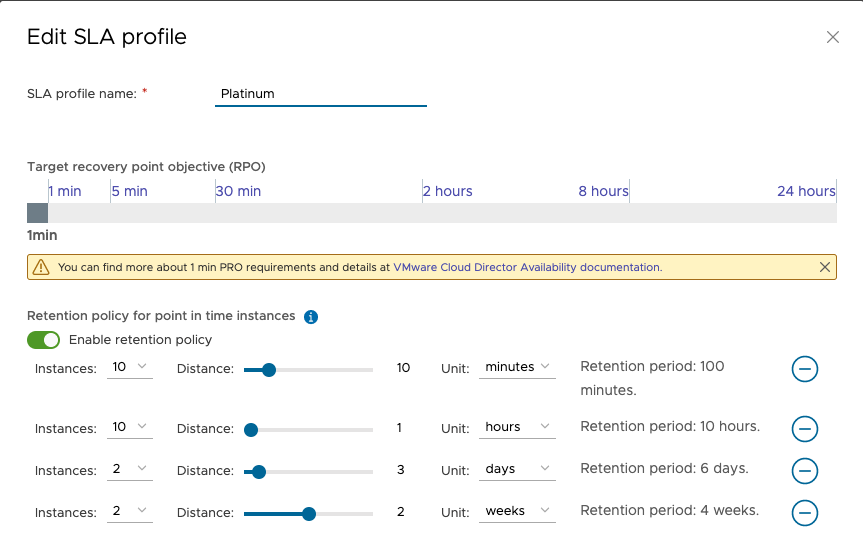Select the 30 min RPO marker
This screenshot has height=542, width=863.
pyautogui.click(x=239, y=191)
